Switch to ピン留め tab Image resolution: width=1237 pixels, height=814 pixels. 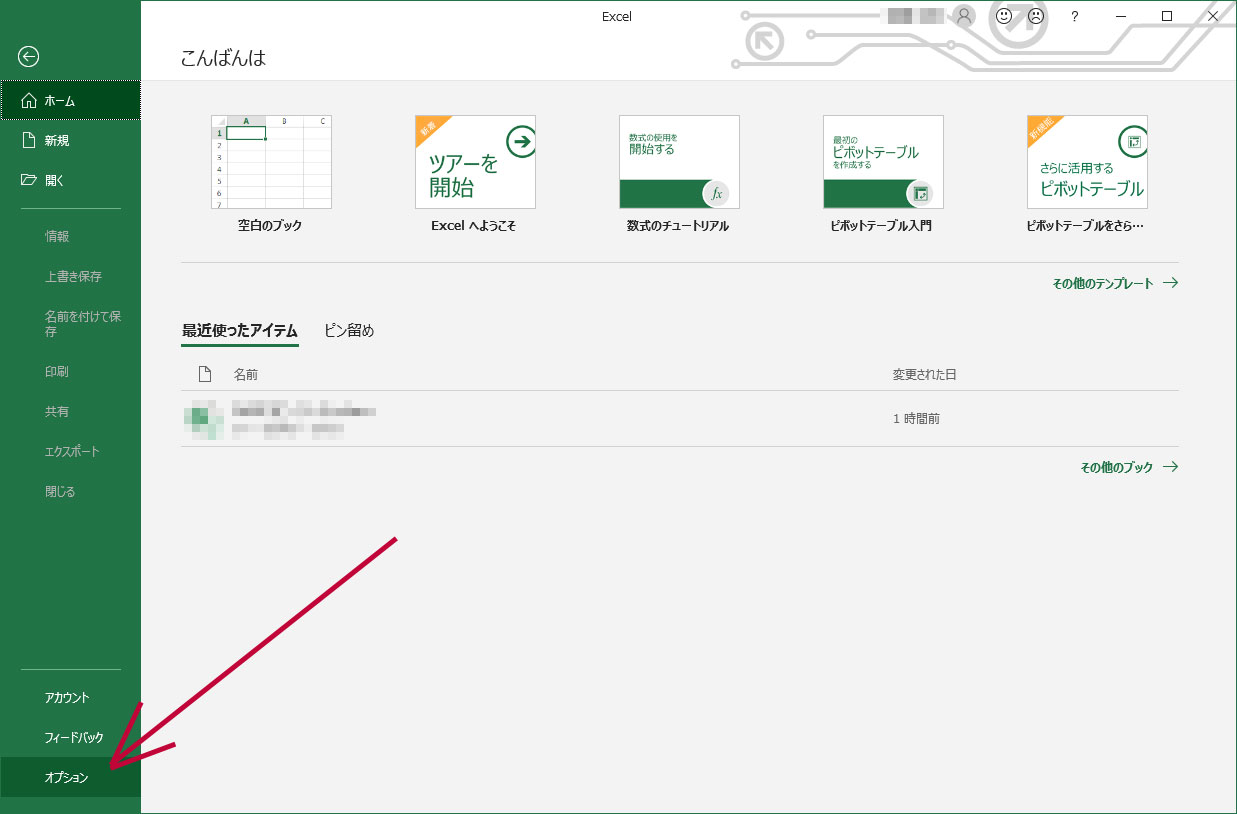tap(349, 331)
